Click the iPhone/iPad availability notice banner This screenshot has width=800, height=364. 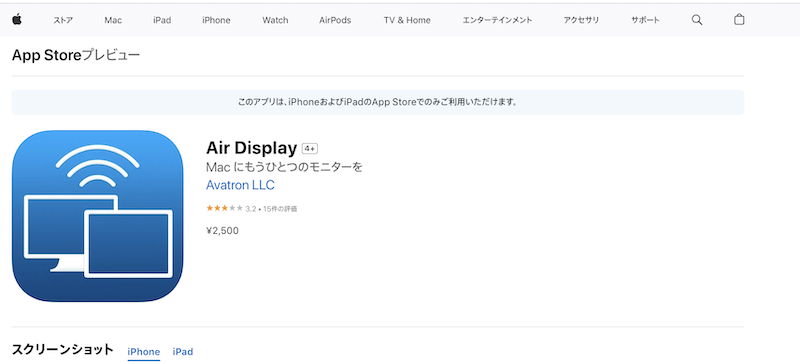click(x=378, y=102)
